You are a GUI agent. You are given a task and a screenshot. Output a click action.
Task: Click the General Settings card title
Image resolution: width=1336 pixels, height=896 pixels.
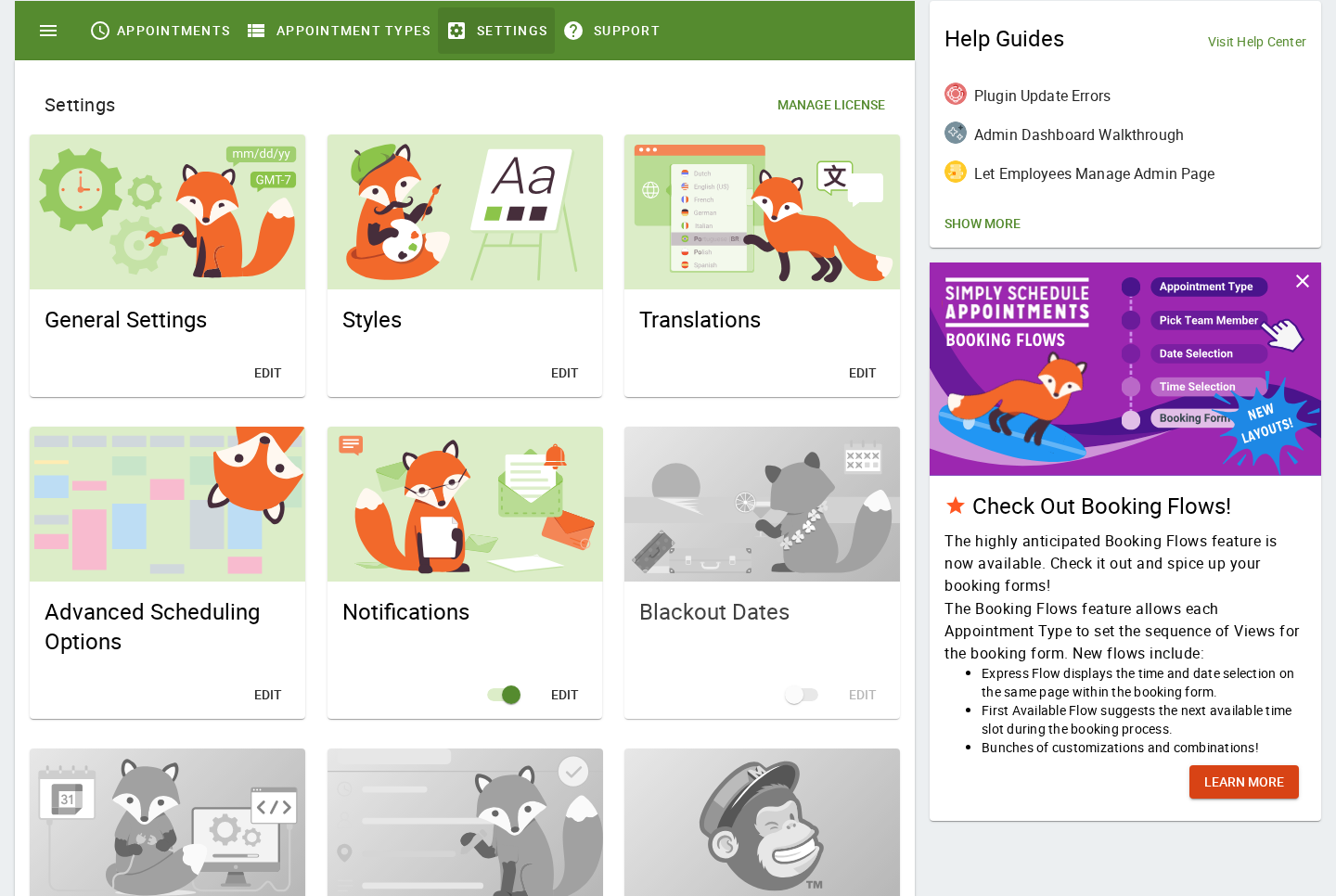(126, 320)
